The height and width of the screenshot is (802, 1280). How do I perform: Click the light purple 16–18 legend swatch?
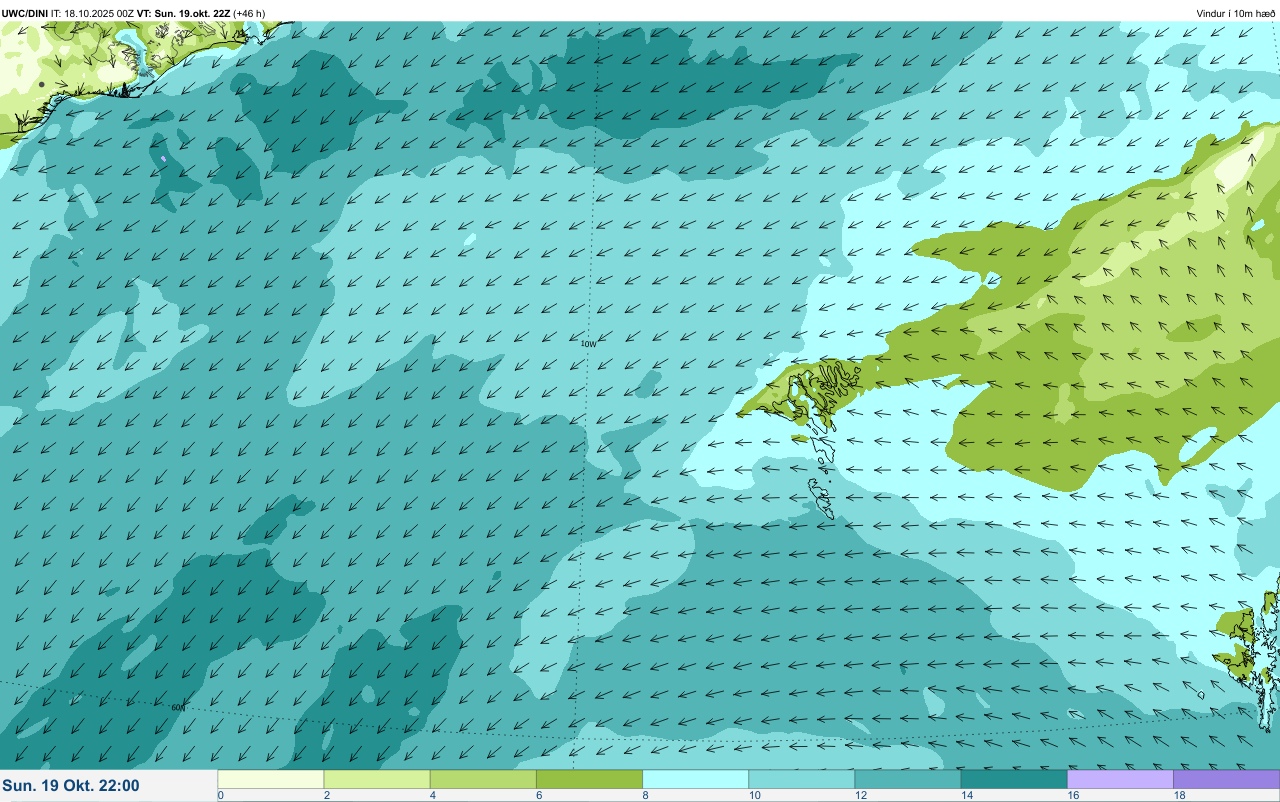click(x=1120, y=779)
